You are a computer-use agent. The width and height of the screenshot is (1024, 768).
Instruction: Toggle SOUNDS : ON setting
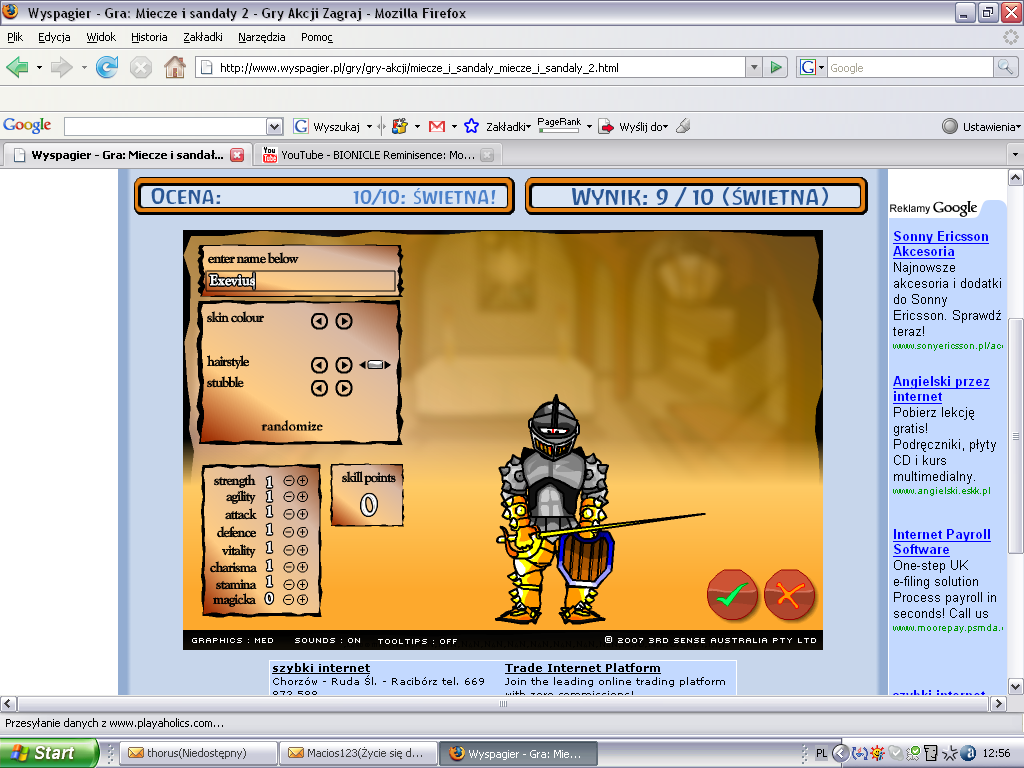coord(327,641)
